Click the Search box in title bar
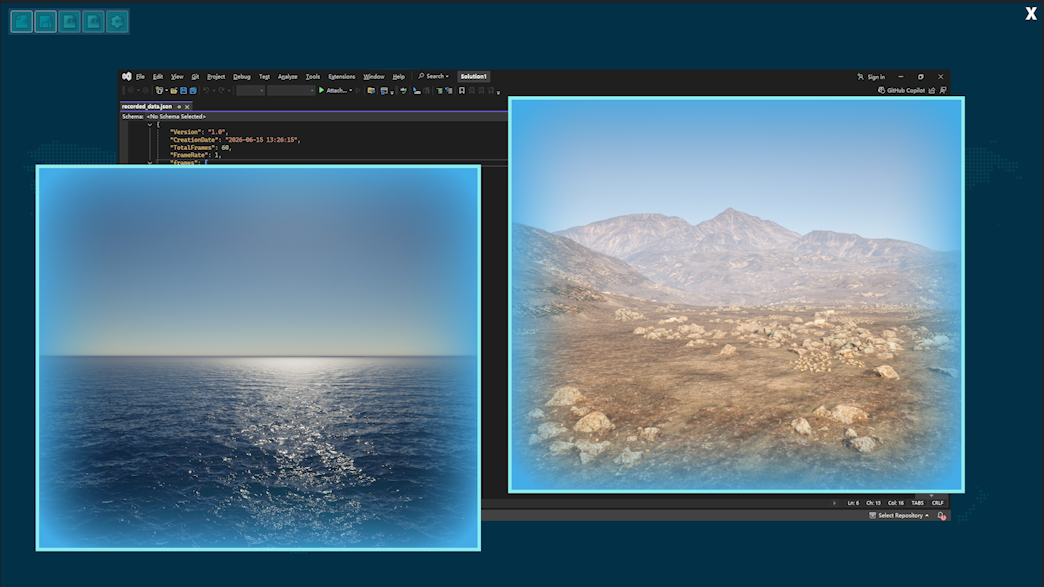Screen dimensions: 1044x587 433,77
